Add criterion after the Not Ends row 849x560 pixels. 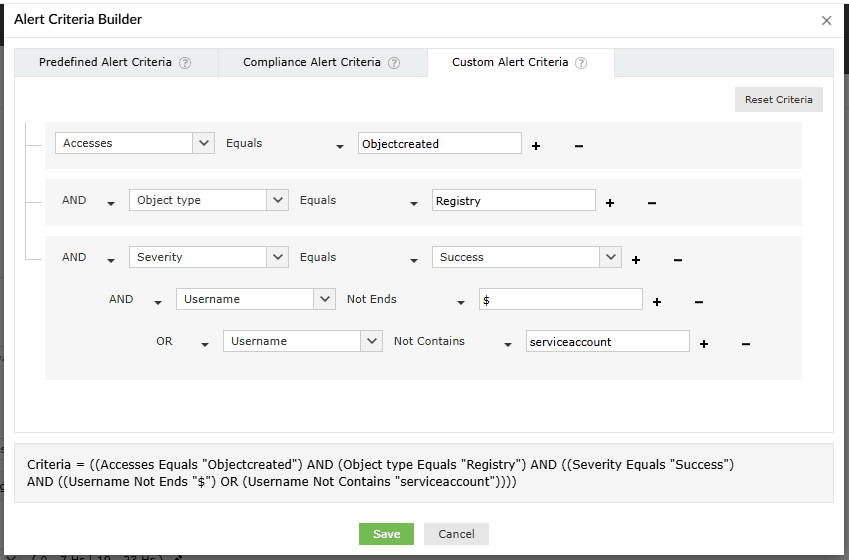[x=657, y=302]
